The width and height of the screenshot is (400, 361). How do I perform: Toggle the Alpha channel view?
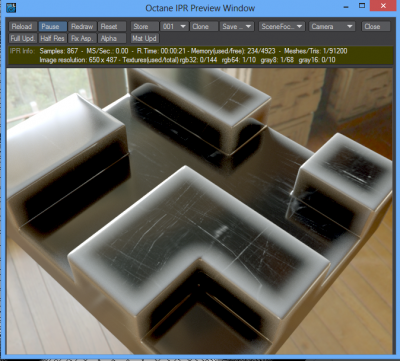[x=112, y=38]
